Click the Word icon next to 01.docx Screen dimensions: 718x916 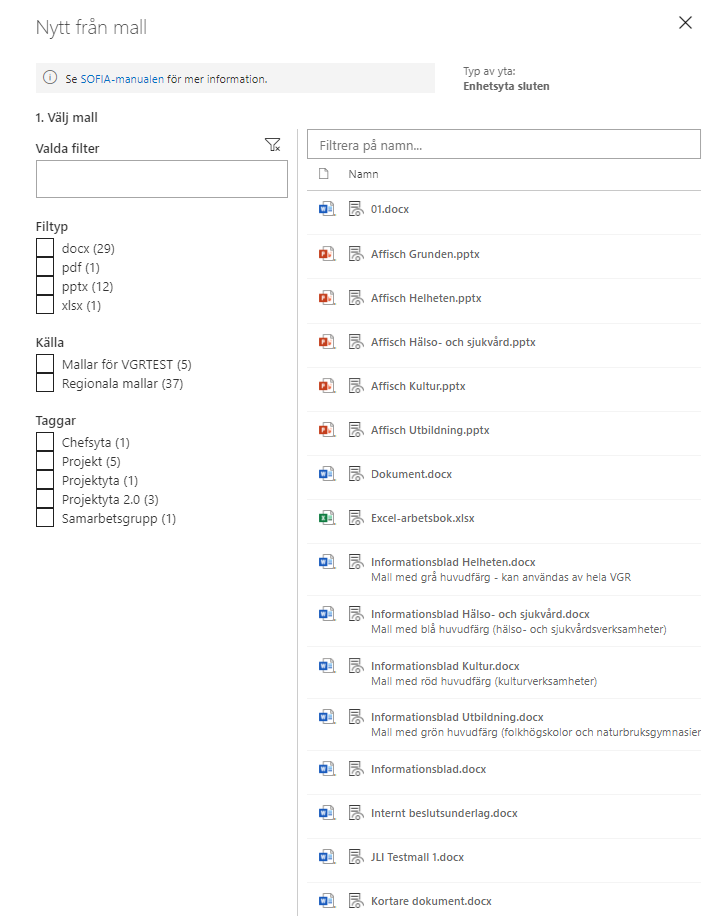pyautogui.click(x=325, y=209)
